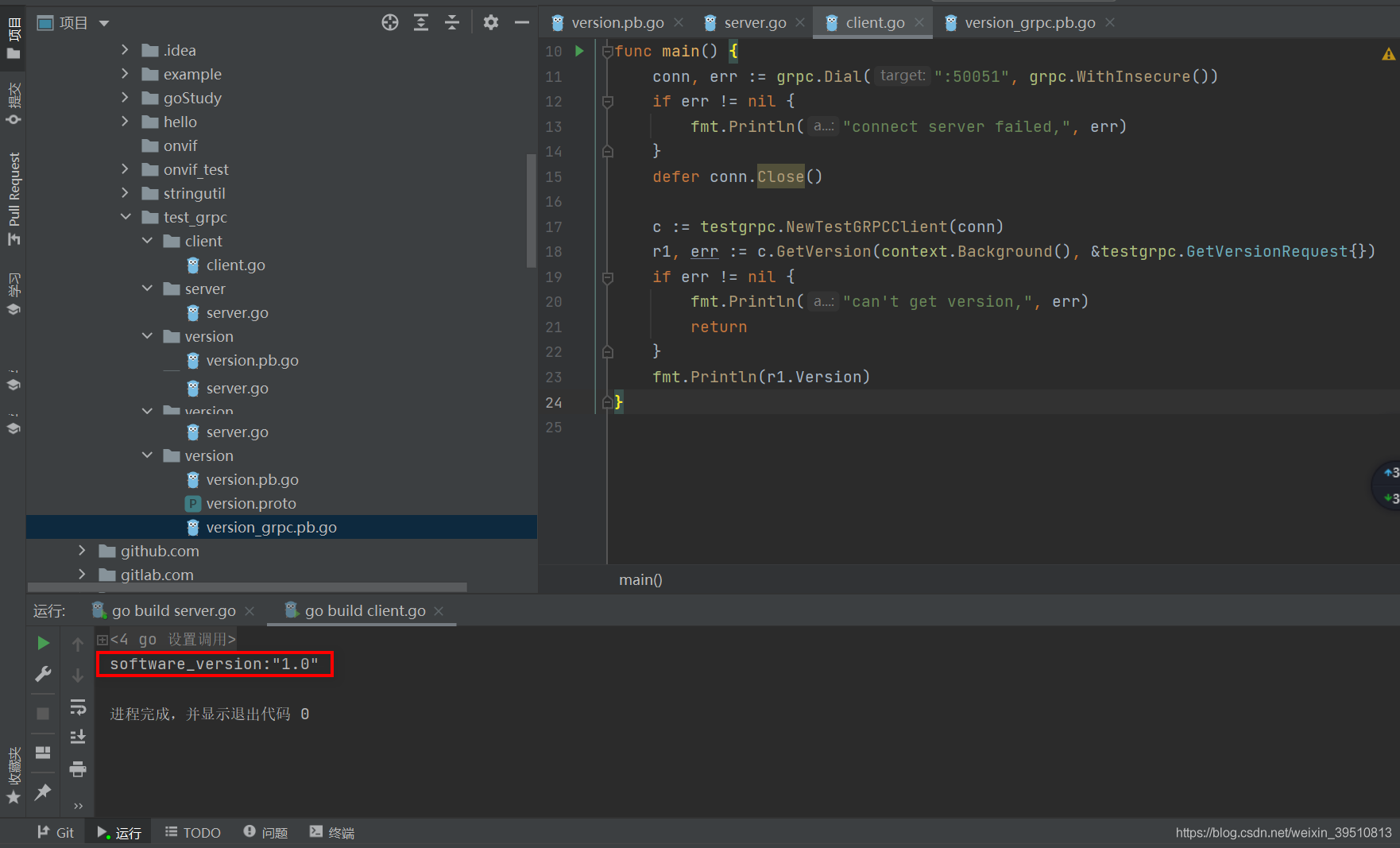Expand the github.com folder
The height and width of the screenshot is (848, 1400).
pos(82,551)
